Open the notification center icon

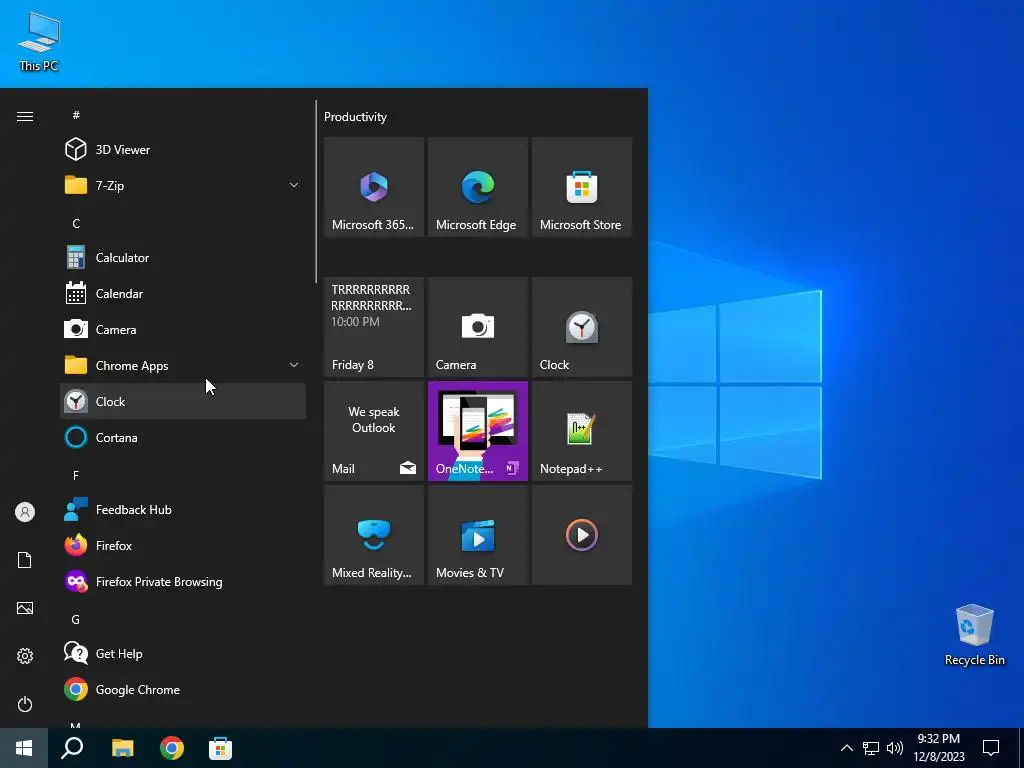point(991,748)
